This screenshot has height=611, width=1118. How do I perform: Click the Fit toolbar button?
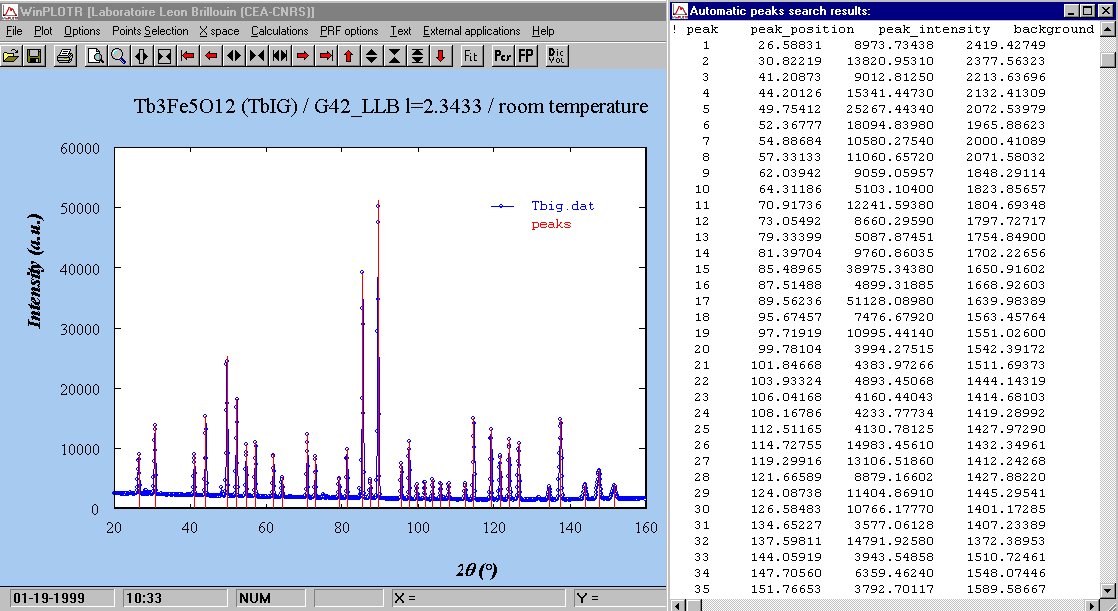(x=470, y=55)
